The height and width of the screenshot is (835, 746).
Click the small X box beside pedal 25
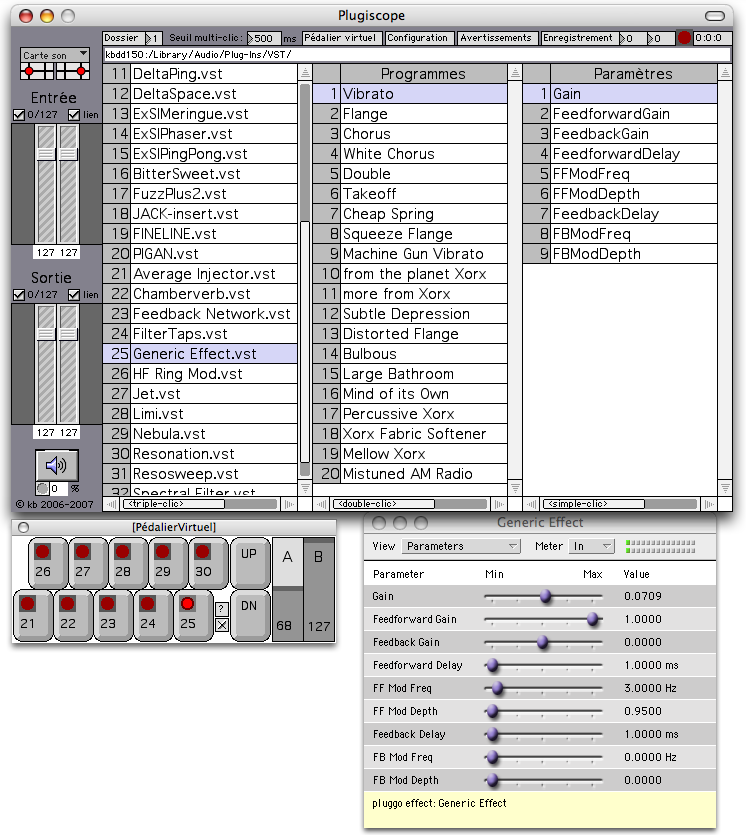click(222, 625)
